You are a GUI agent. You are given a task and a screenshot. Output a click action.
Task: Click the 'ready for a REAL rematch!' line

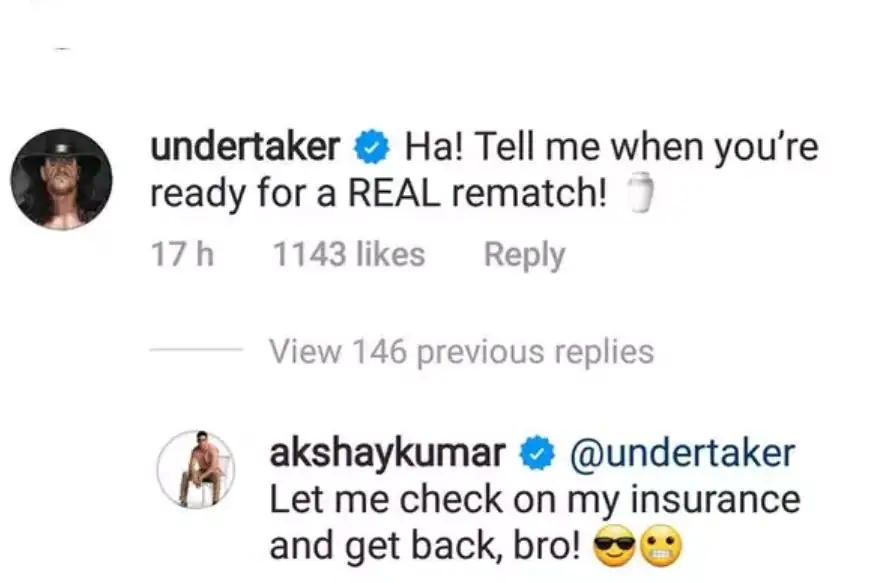click(x=378, y=194)
